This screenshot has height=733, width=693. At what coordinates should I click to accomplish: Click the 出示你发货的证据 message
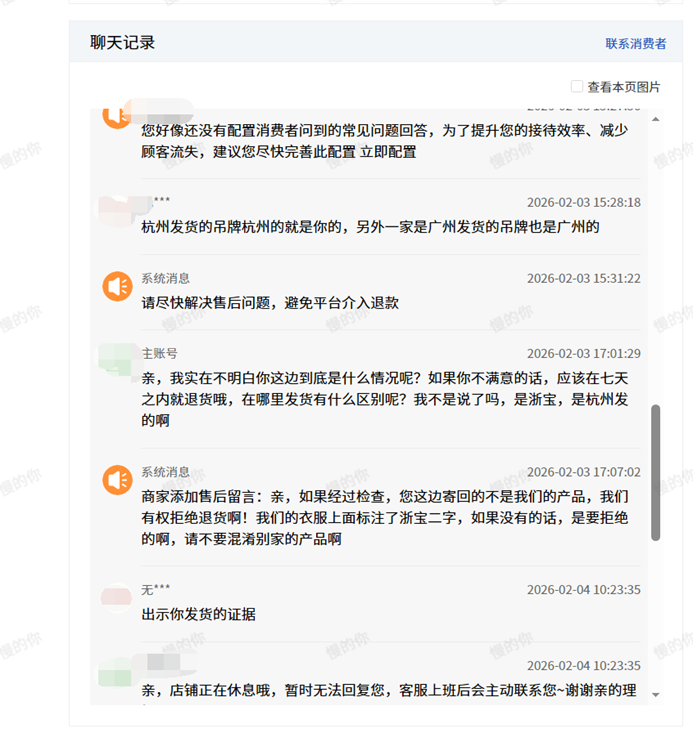pyautogui.click(x=199, y=614)
